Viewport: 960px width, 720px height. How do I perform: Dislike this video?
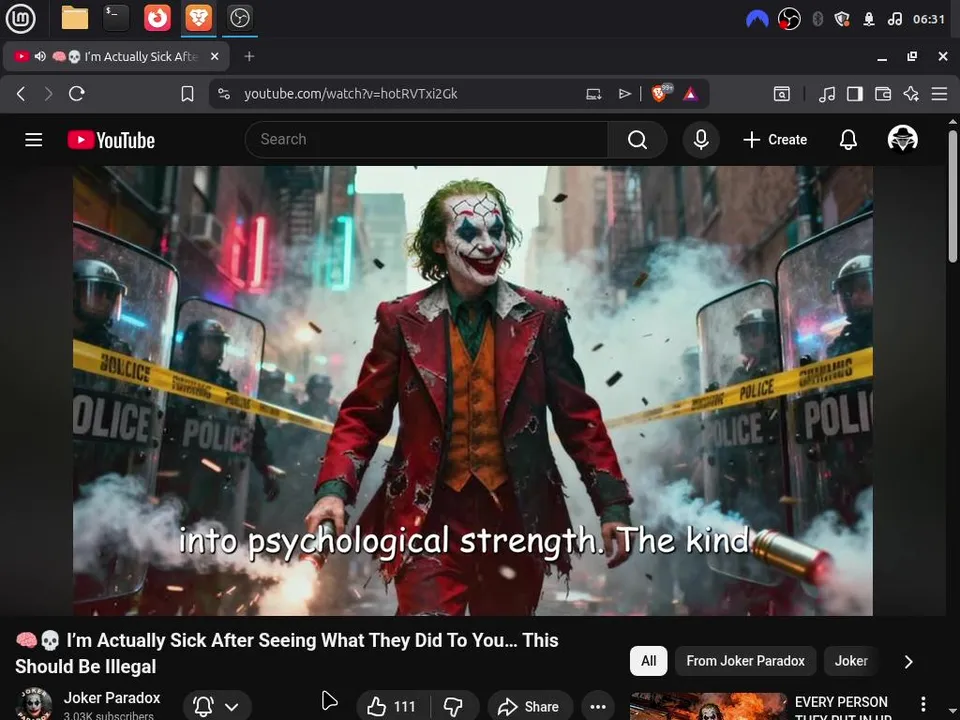click(454, 706)
